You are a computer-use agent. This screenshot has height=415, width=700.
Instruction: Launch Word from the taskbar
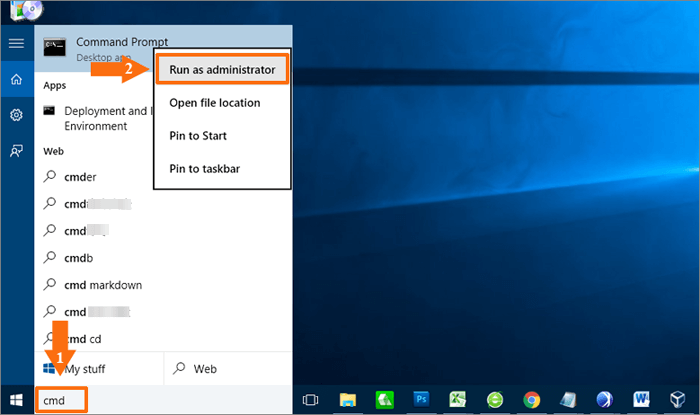point(641,399)
